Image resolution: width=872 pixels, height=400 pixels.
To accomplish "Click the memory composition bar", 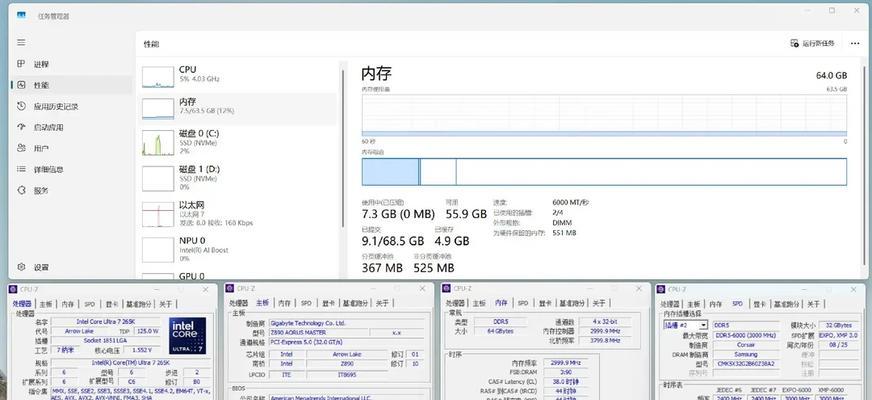I will pos(604,172).
